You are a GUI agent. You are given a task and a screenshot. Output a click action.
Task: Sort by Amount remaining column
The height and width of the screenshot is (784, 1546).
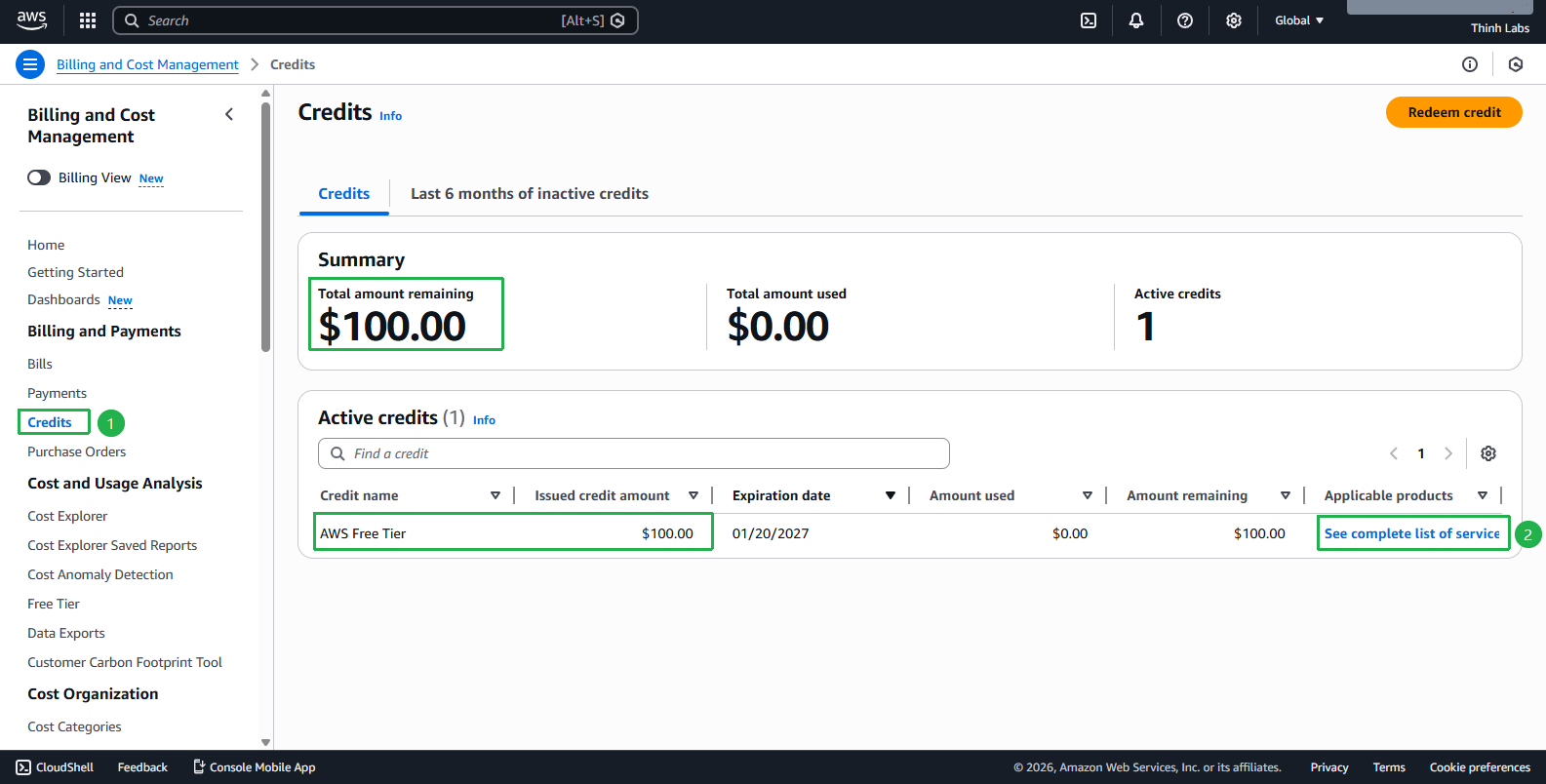coord(1286,495)
